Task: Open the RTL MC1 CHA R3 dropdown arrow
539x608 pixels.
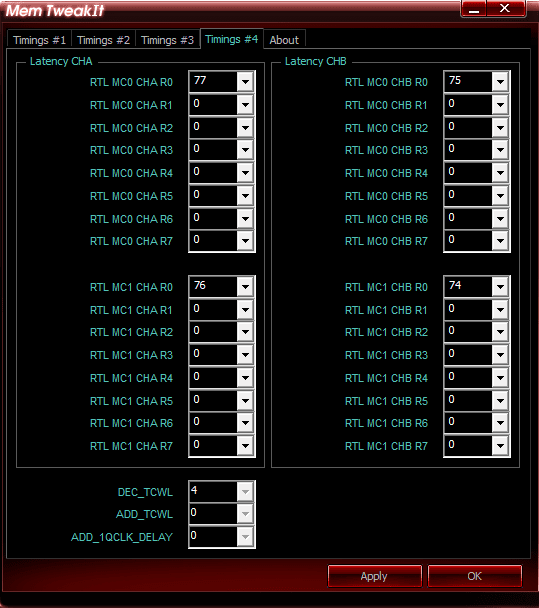Action: pyautogui.click(x=245, y=355)
